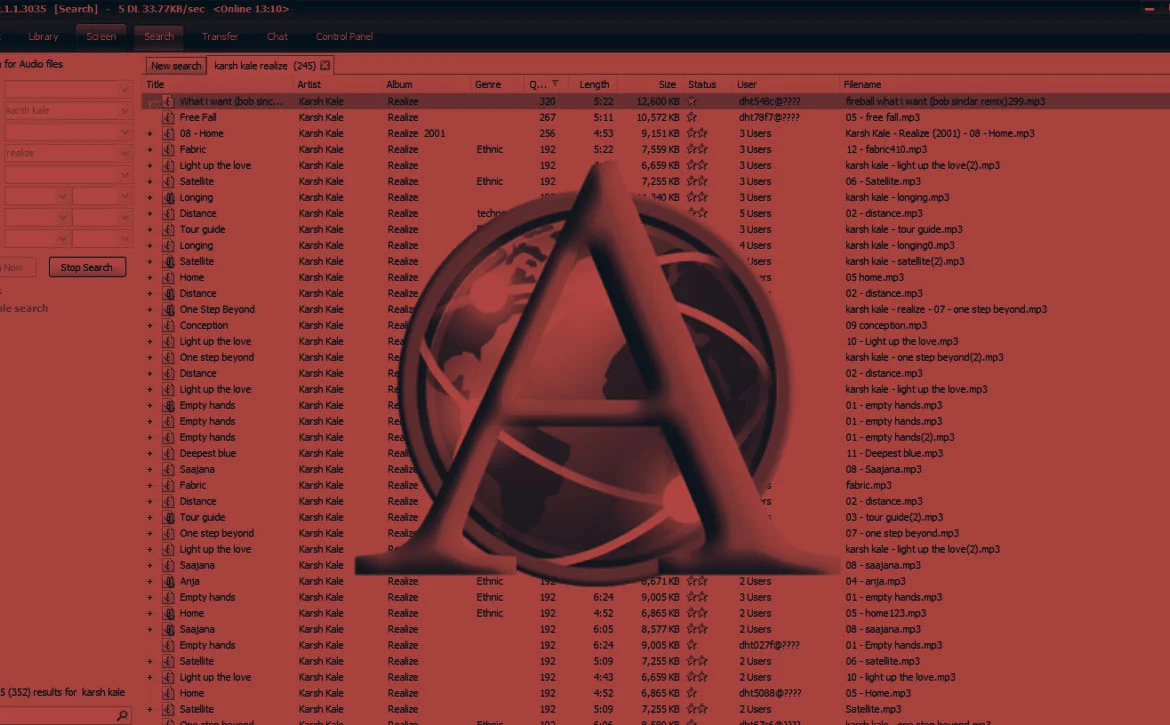Image resolution: width=1170 pixels, height=725 pixels.
Task: Expand the Conception result row
Action: pos(150,325)
